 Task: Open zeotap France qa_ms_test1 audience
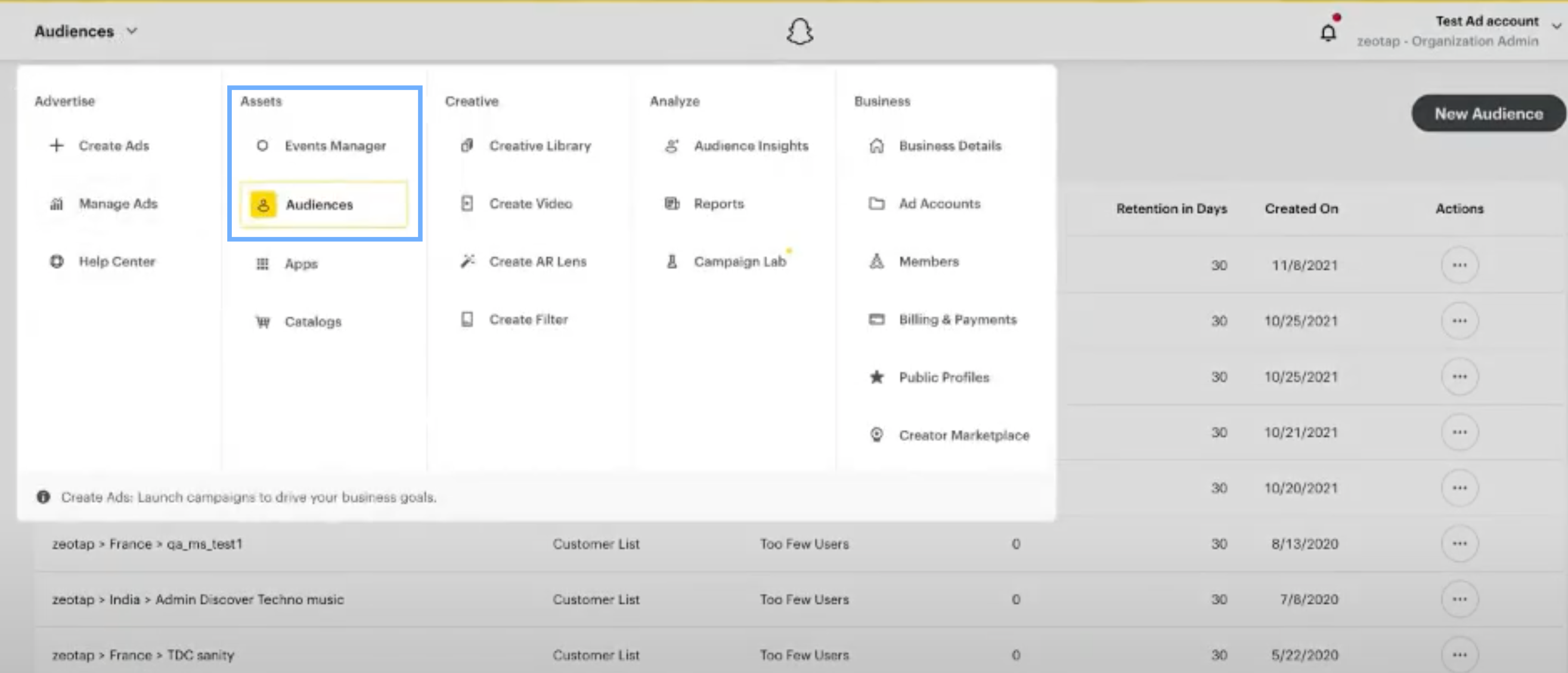pyautogui.click(x=147, y=544)
